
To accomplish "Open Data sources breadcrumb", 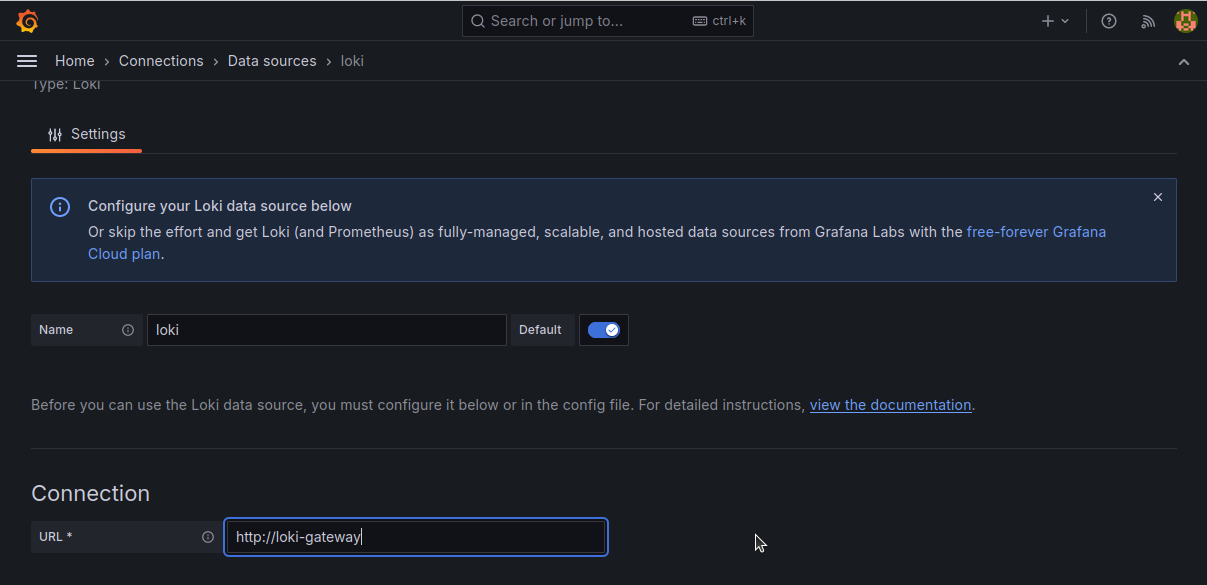I will click(x=272, y=61).
